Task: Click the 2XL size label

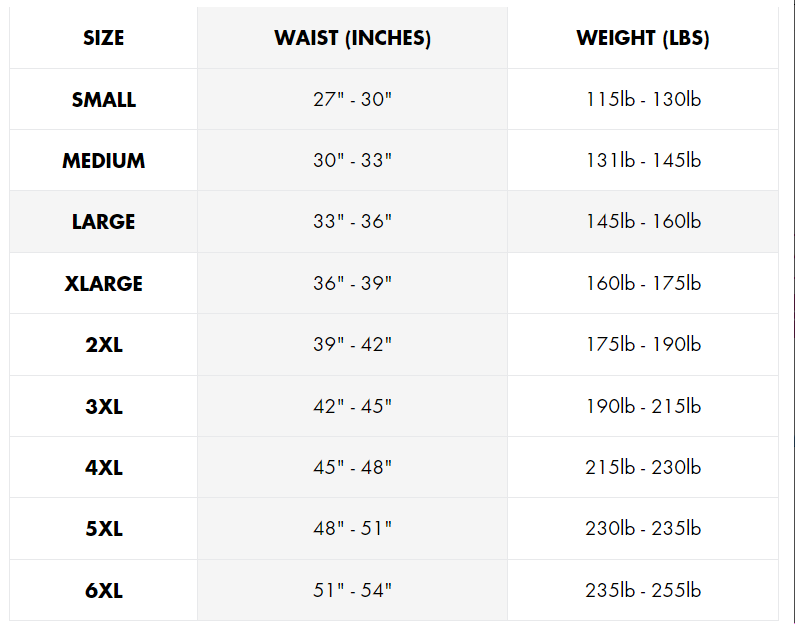Action: pos(104,345)
